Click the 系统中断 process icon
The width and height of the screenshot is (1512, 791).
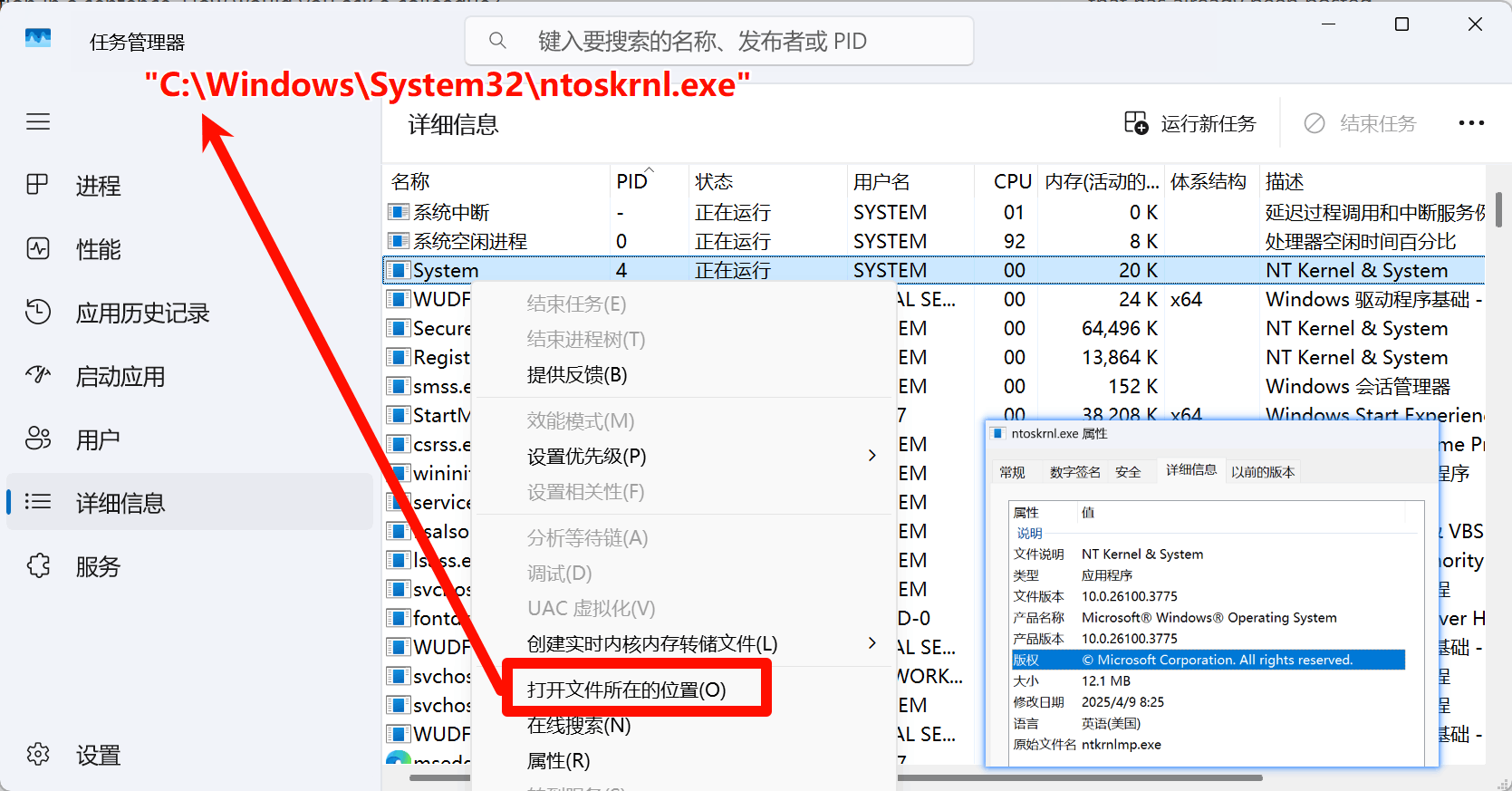pyautogui.click(x=398, y=212)
